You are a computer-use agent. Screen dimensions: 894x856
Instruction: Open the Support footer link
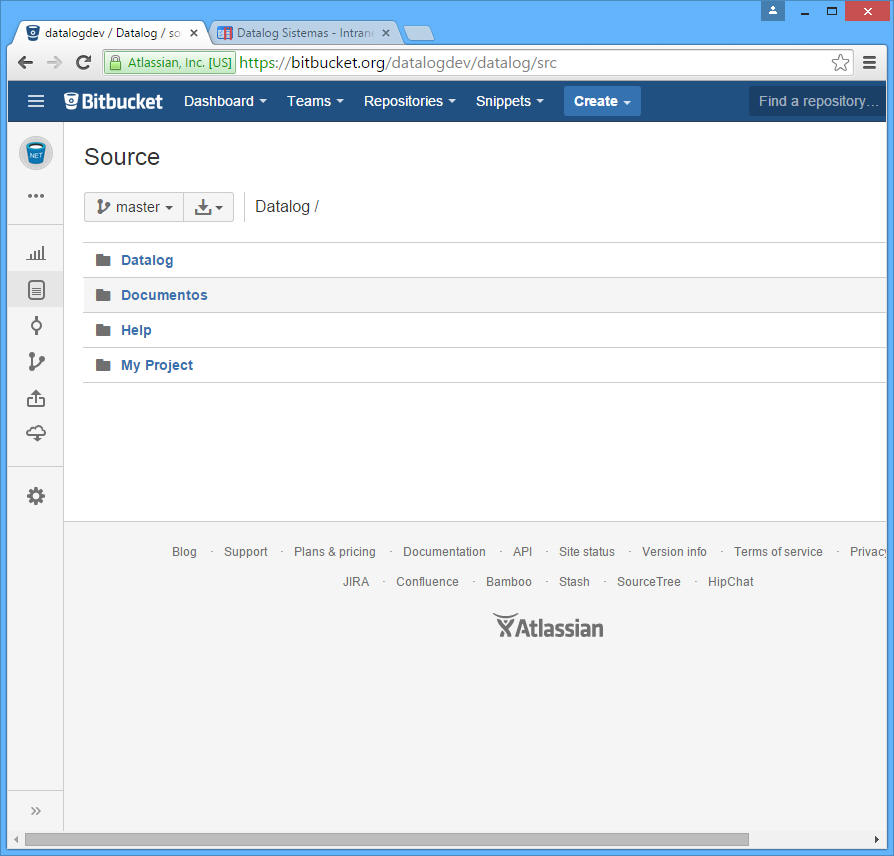[246, 551]
